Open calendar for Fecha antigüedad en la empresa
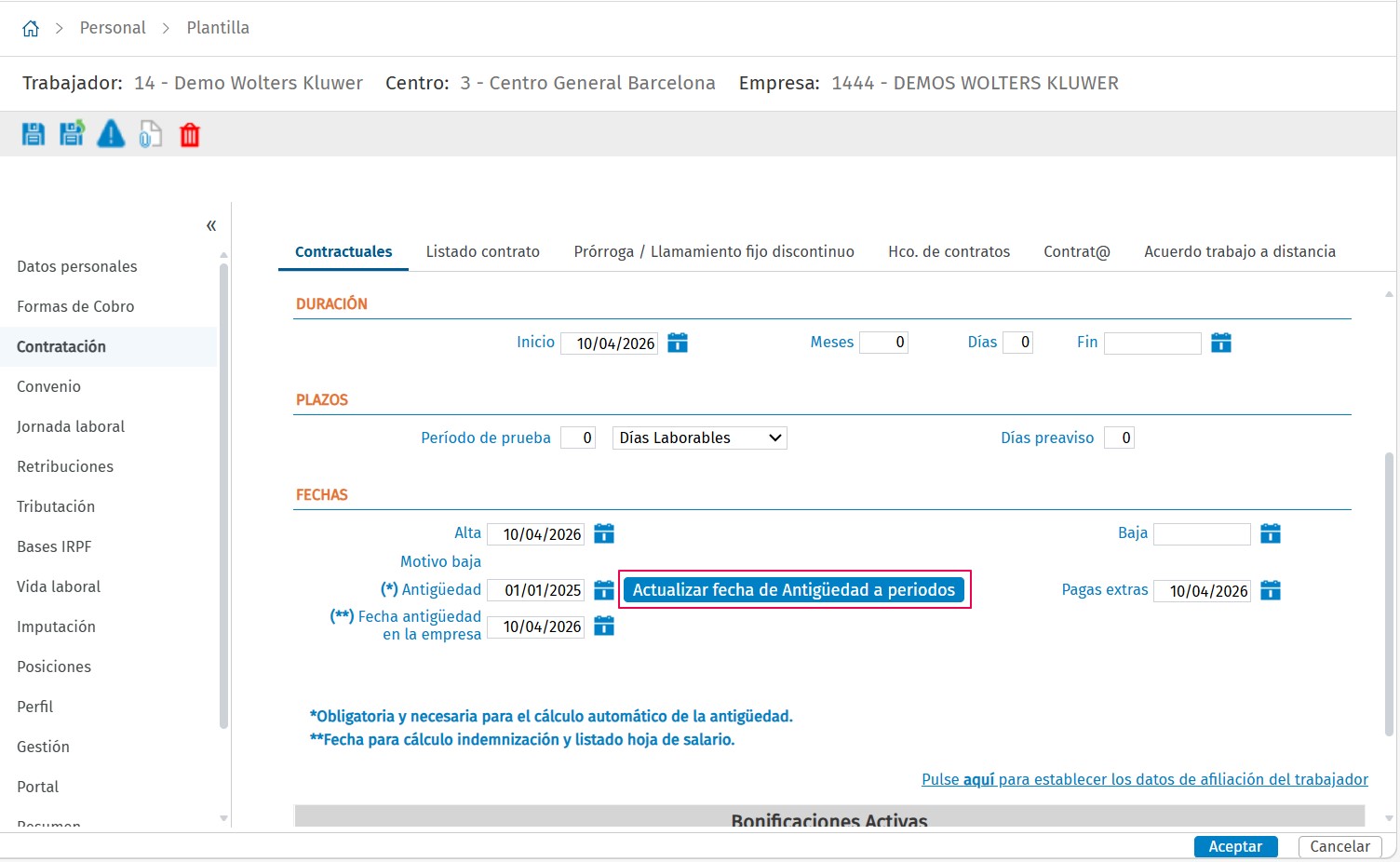1400x862 pixels. click(x=604, y=626)
